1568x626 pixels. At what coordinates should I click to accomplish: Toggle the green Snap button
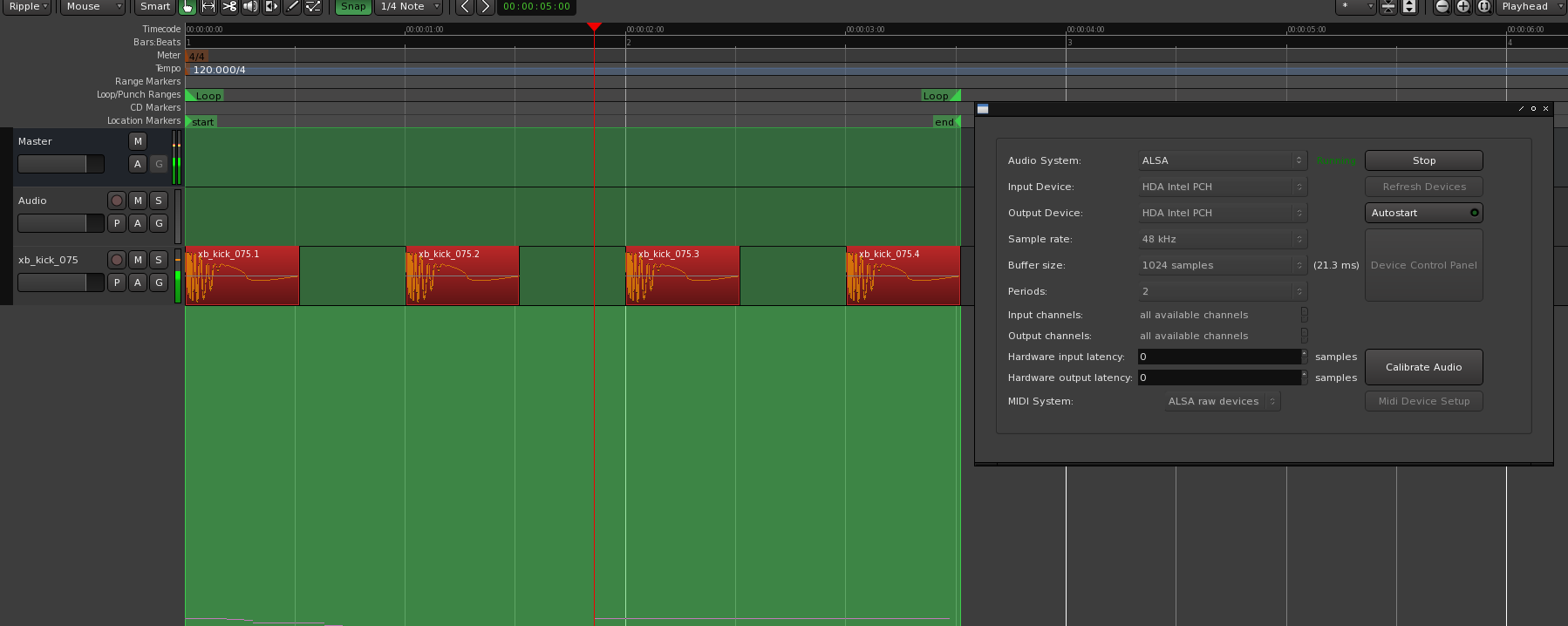[x=353, y=7]
